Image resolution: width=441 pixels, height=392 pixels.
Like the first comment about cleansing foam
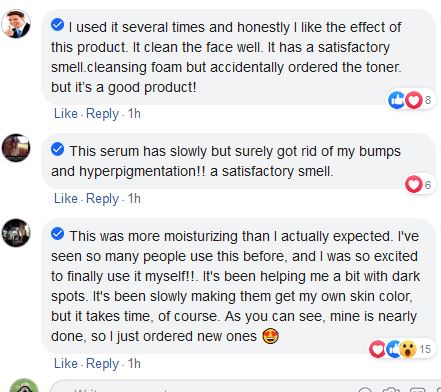pyautogui.click(x=66, y=114)
